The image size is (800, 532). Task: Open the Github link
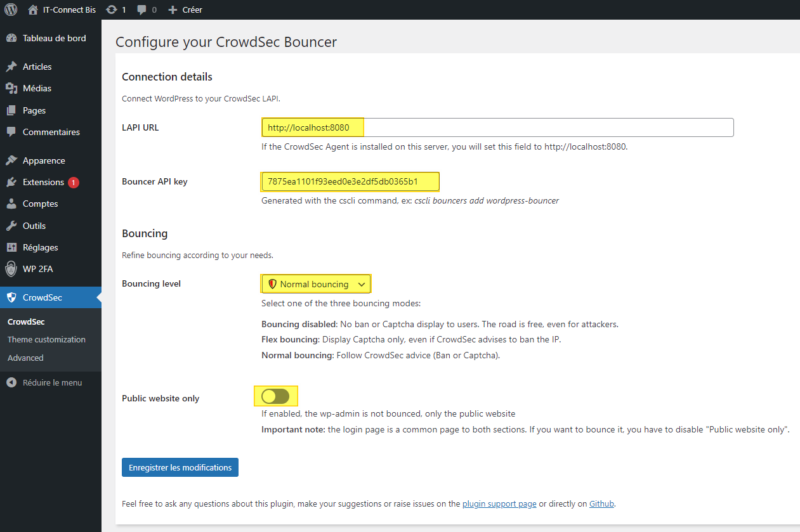coord(601,503)
